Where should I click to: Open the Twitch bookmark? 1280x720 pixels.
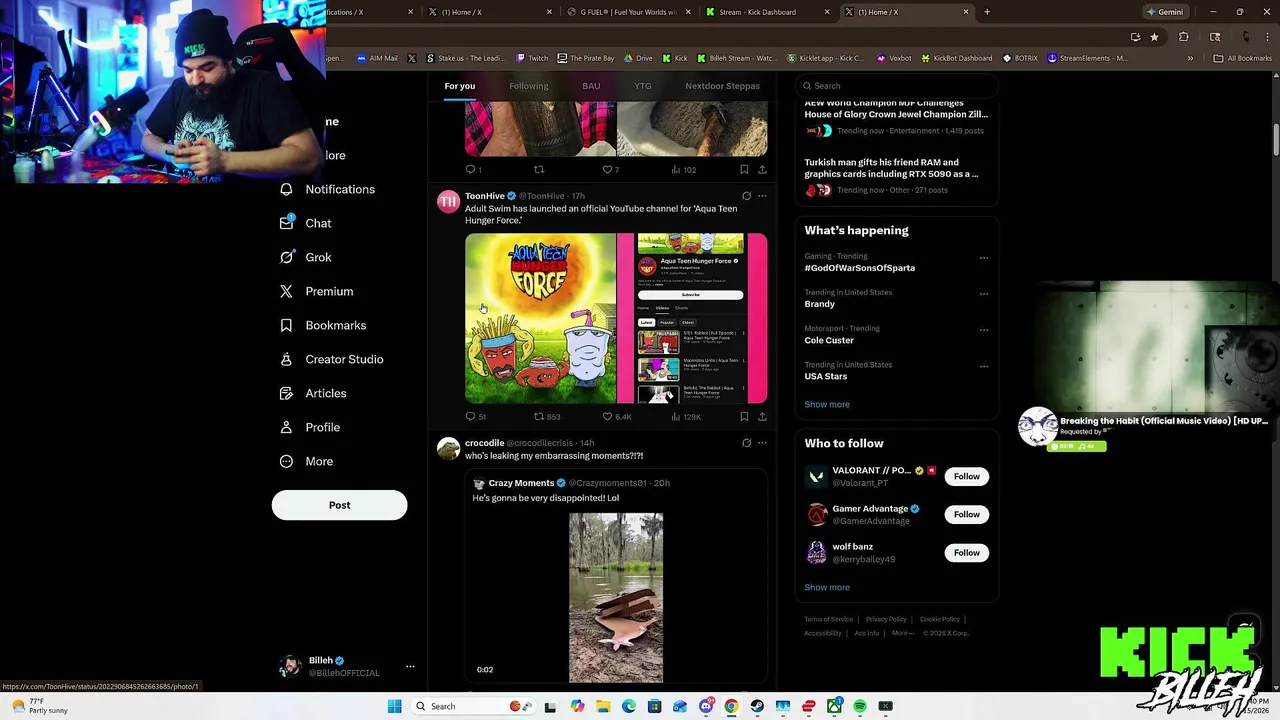click(x=533, y=58)
